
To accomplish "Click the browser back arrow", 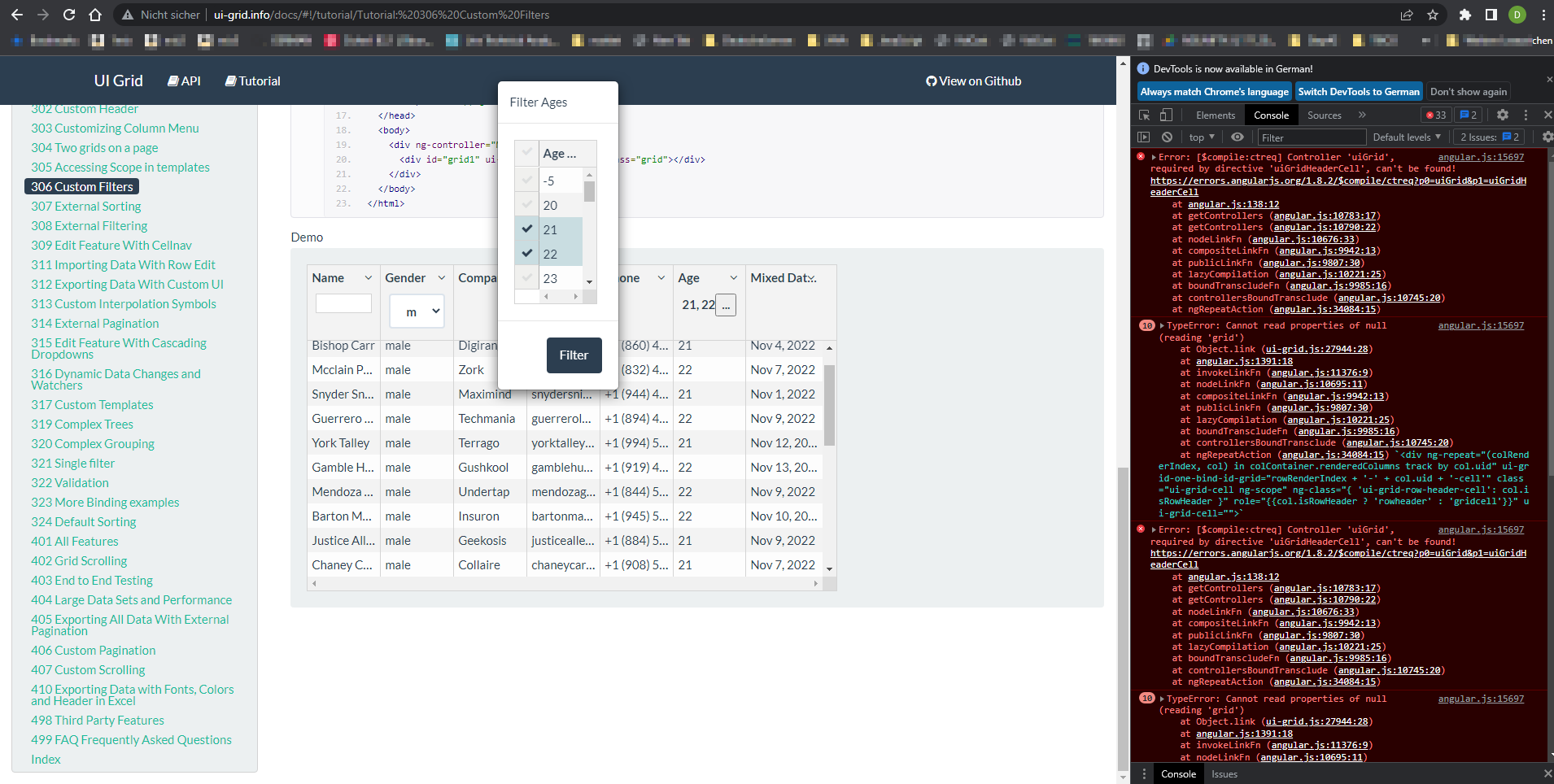I will point(17,15).
